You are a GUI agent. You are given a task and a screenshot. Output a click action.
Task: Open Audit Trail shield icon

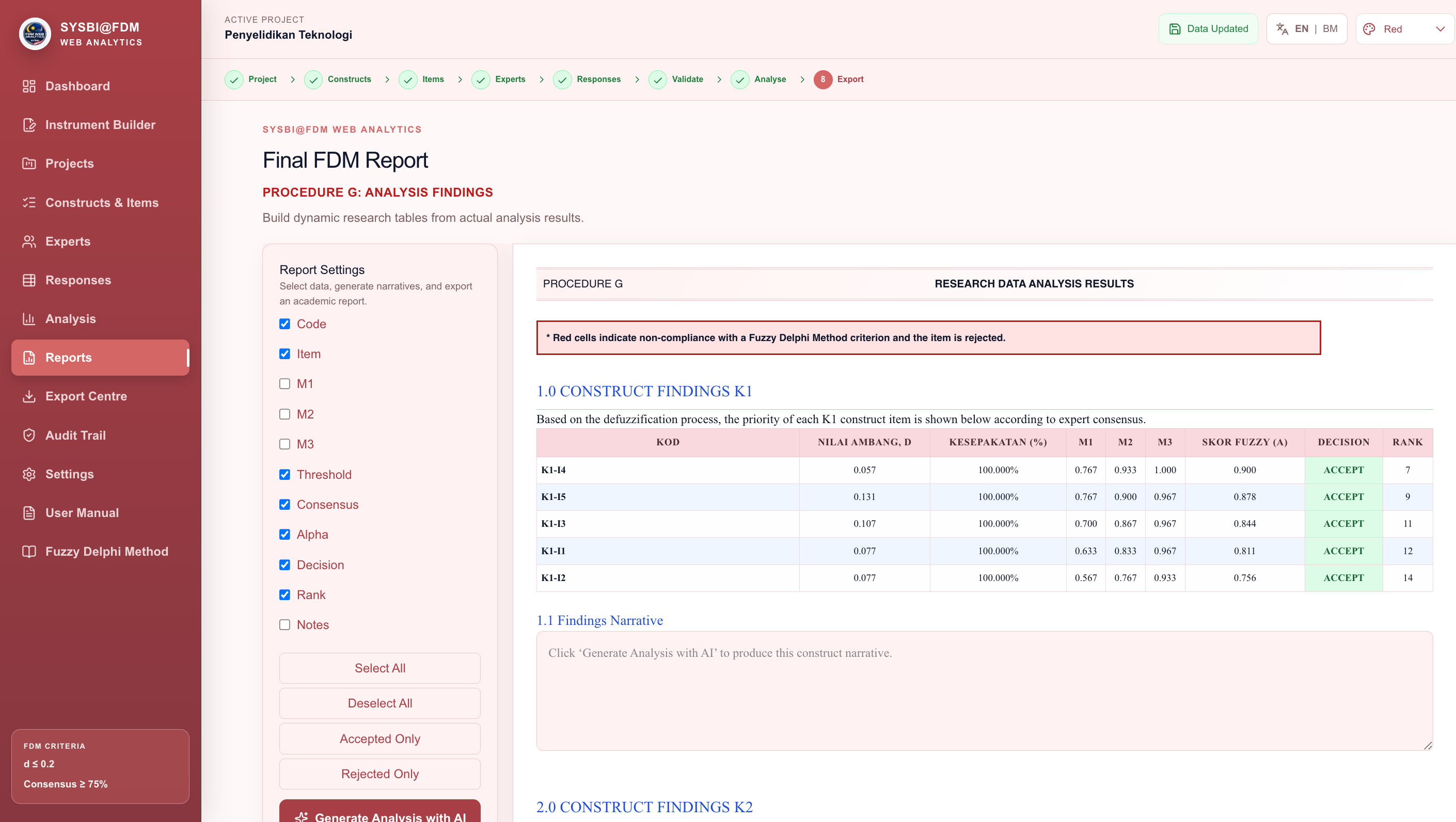(x=29, y=435)
